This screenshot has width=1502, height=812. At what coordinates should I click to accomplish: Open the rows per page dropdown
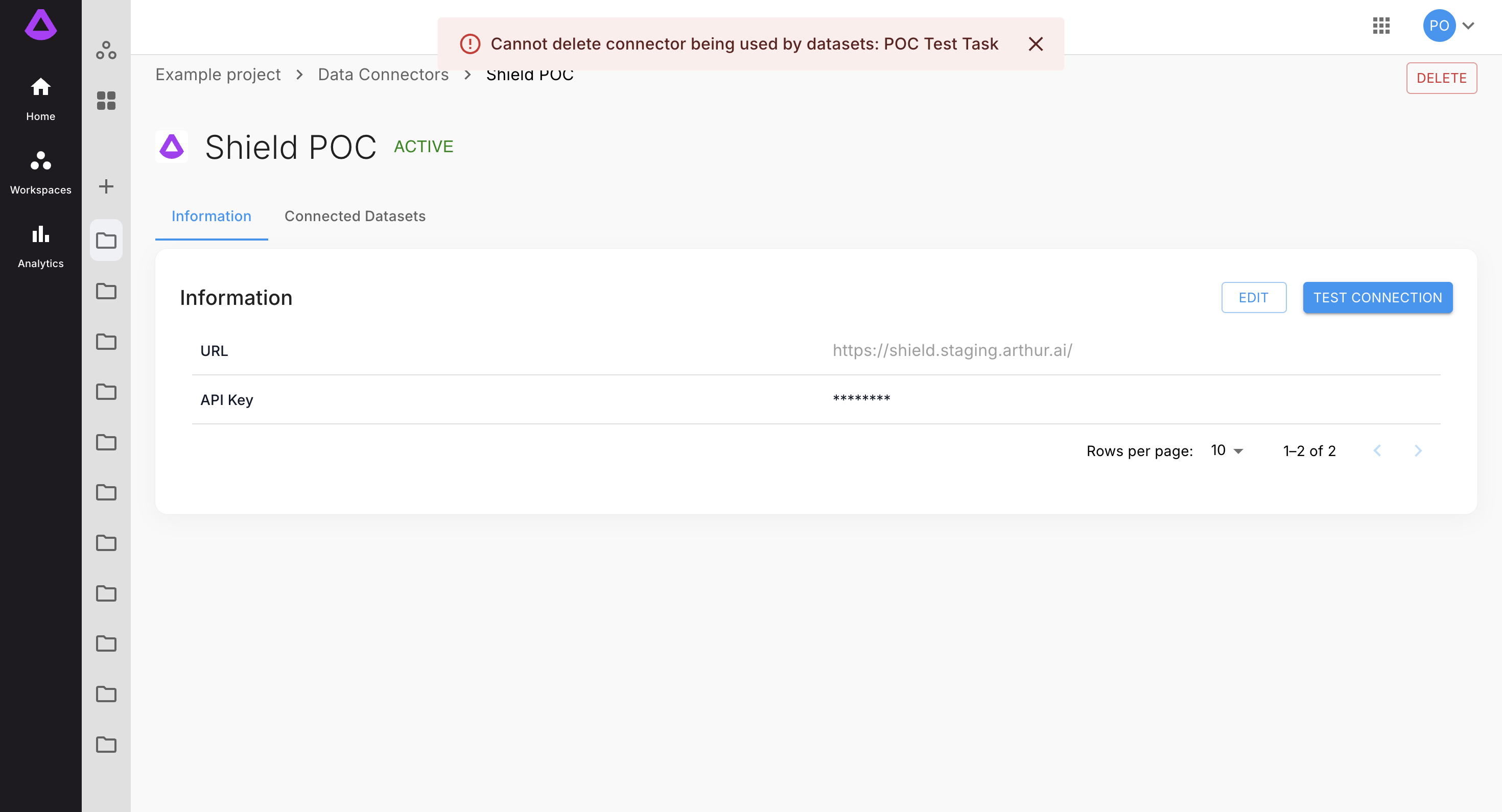coord(1227,450)
